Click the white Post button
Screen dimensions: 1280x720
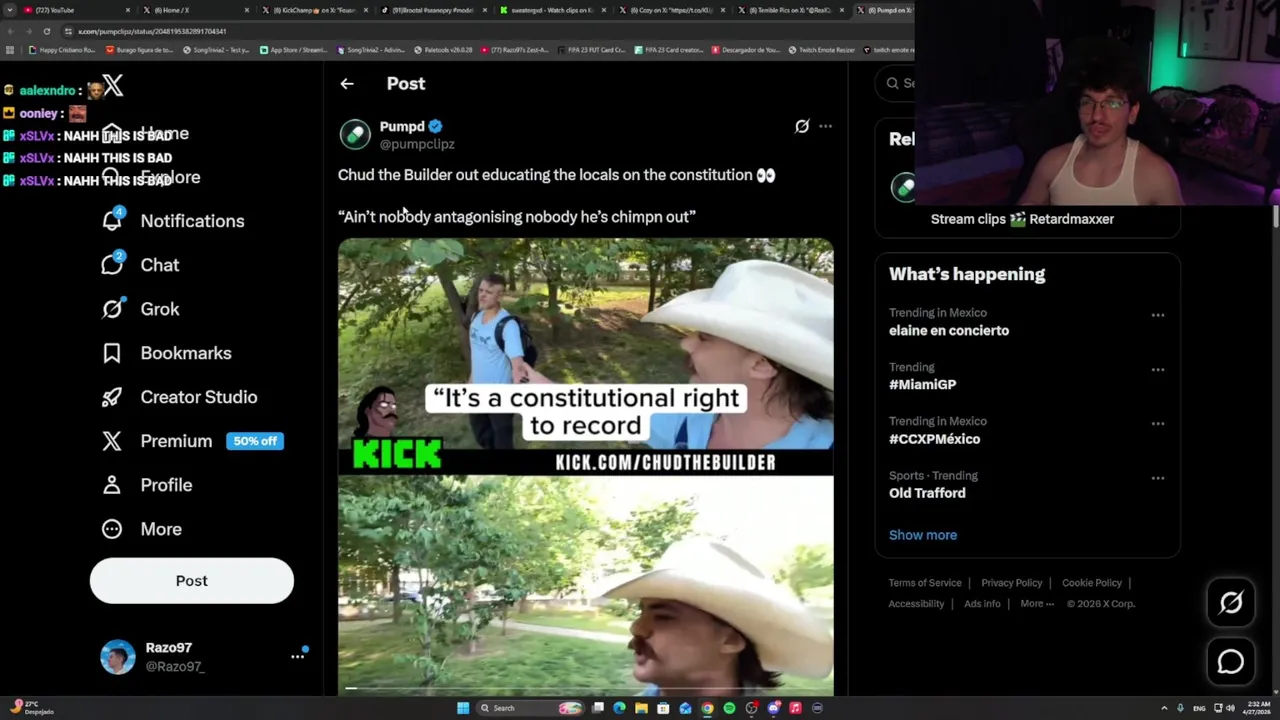(192, 581)
